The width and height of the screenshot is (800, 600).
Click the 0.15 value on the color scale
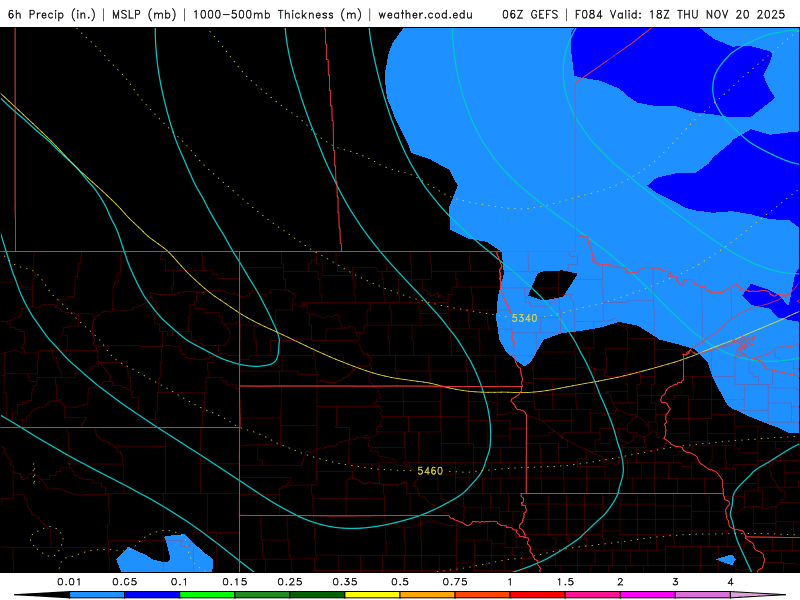(x=235, y=582)
